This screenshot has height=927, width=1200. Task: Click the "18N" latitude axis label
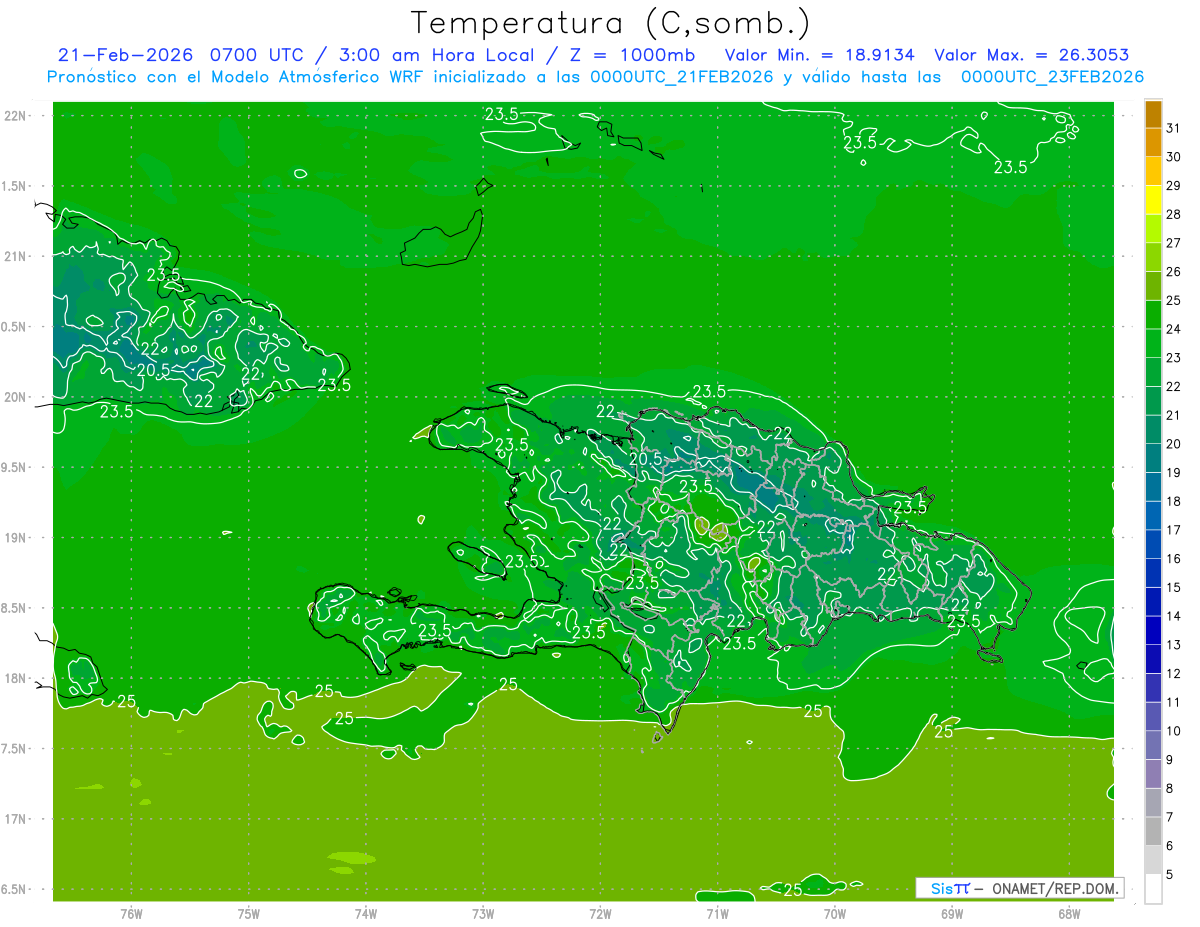[15, 678]
